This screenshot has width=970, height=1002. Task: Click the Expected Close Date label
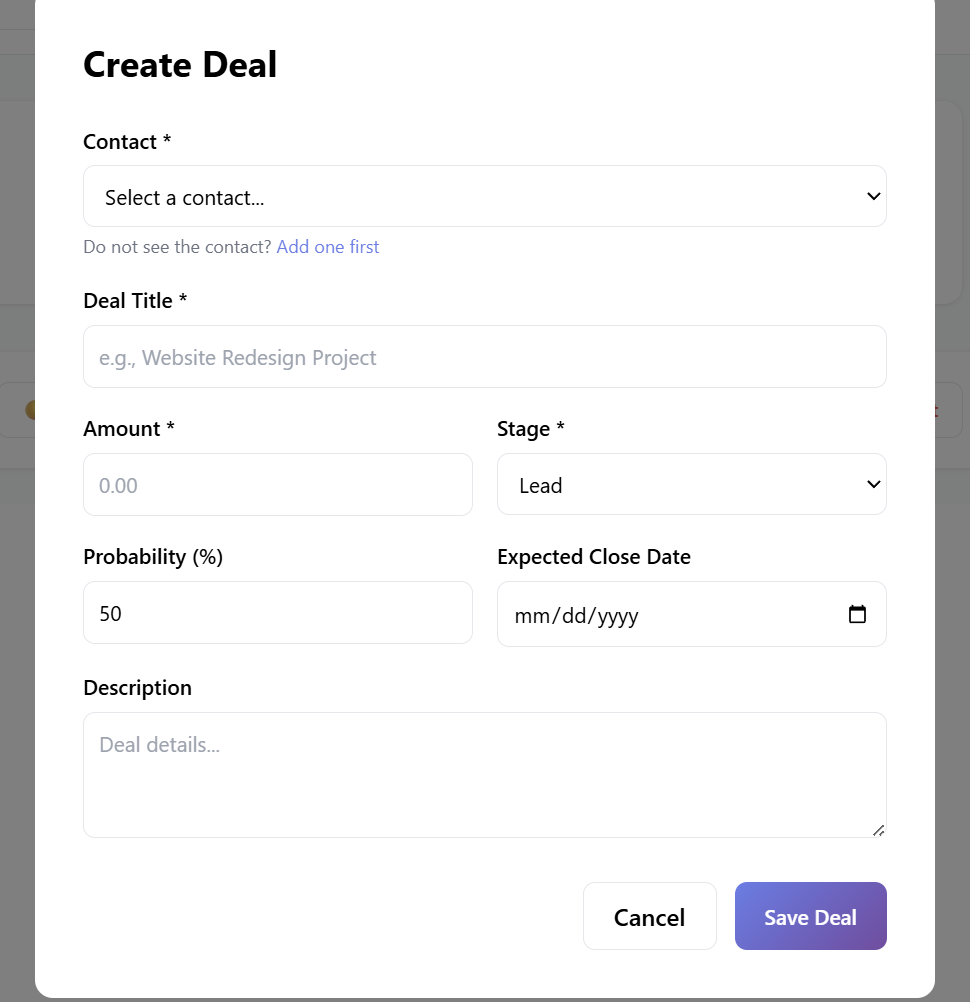click(593, 557)
